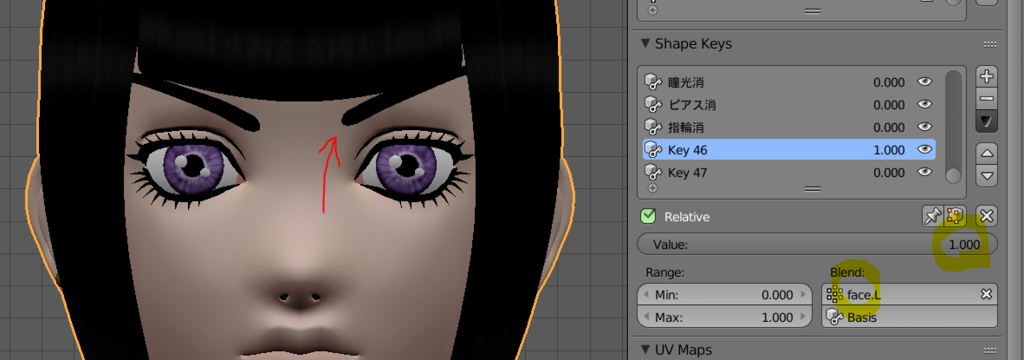Select the ピアス消 shape key row
The image size is (1024, 360).
[x=789, y=105]
